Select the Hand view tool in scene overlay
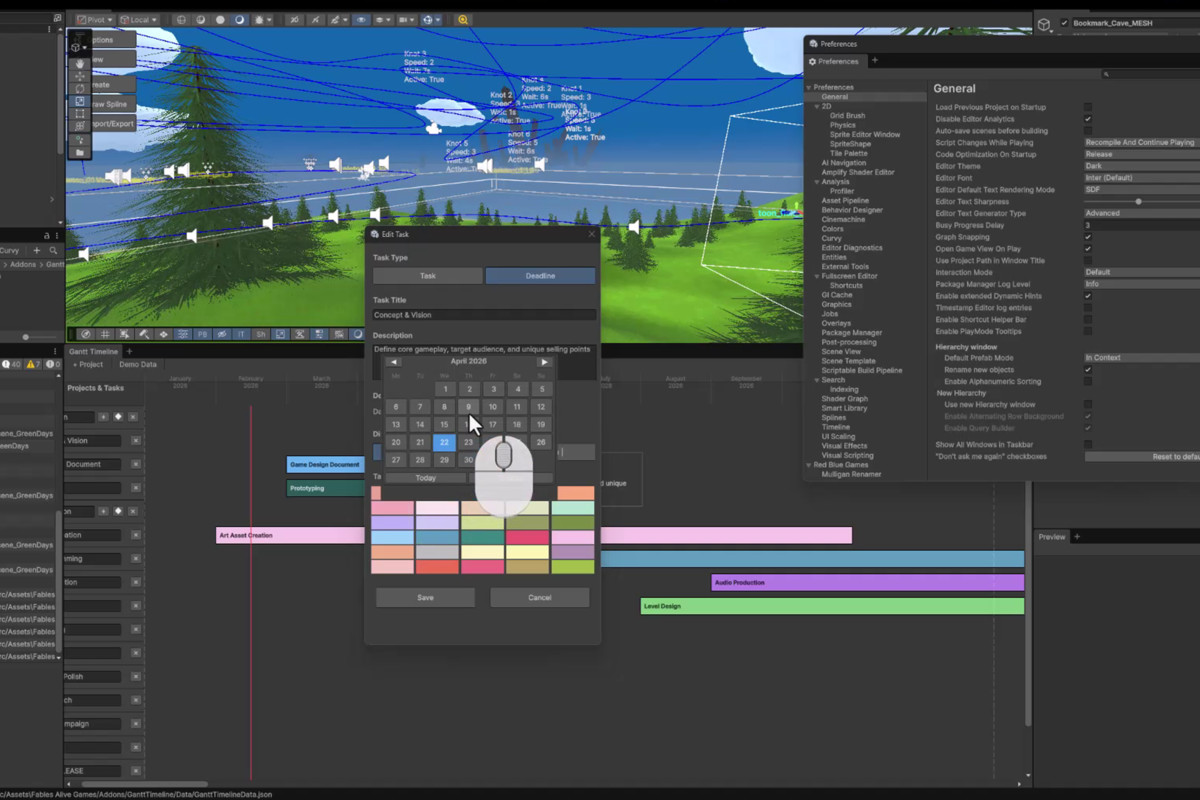 pyautogui.click(x=80, y=63)
